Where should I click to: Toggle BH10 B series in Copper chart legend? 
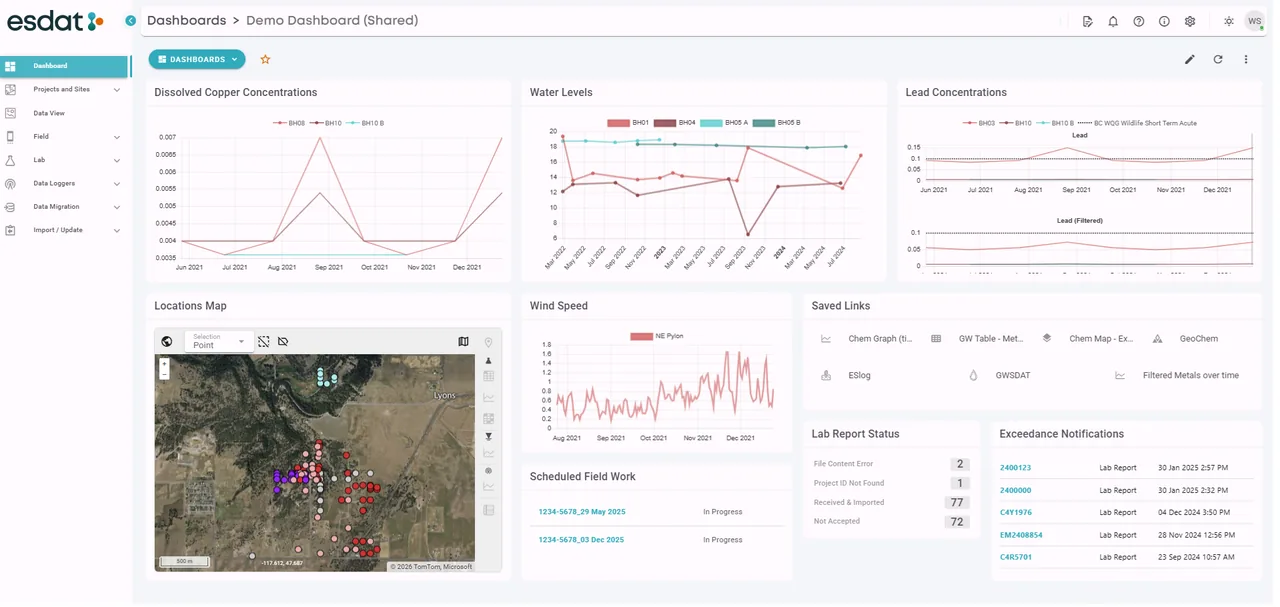[364, 123]
